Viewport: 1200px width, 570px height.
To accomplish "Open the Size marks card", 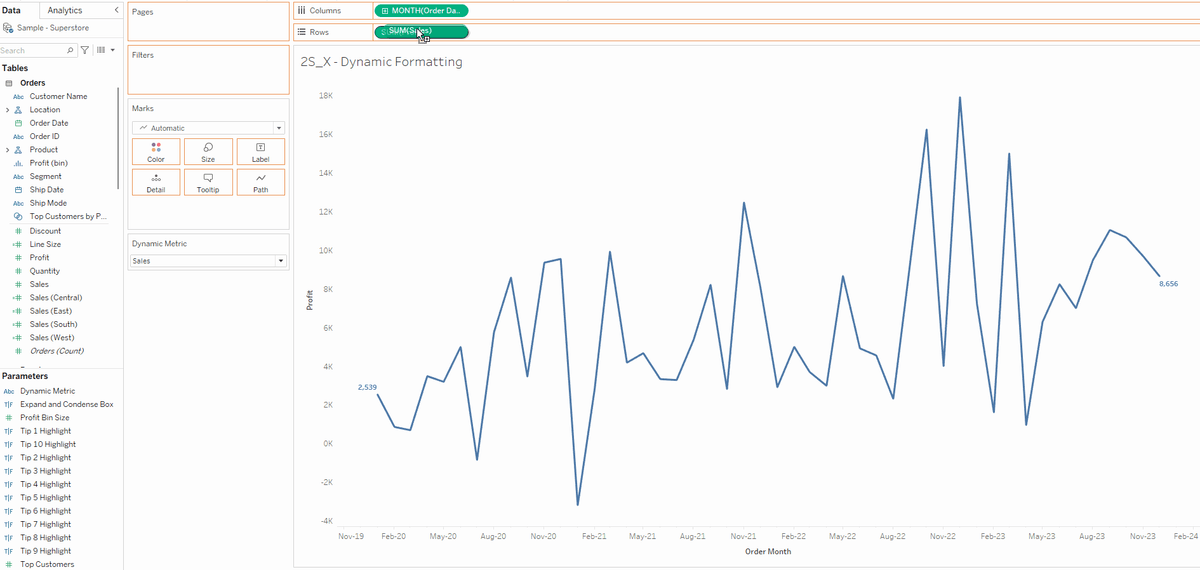I will click(x=208, y=152).
